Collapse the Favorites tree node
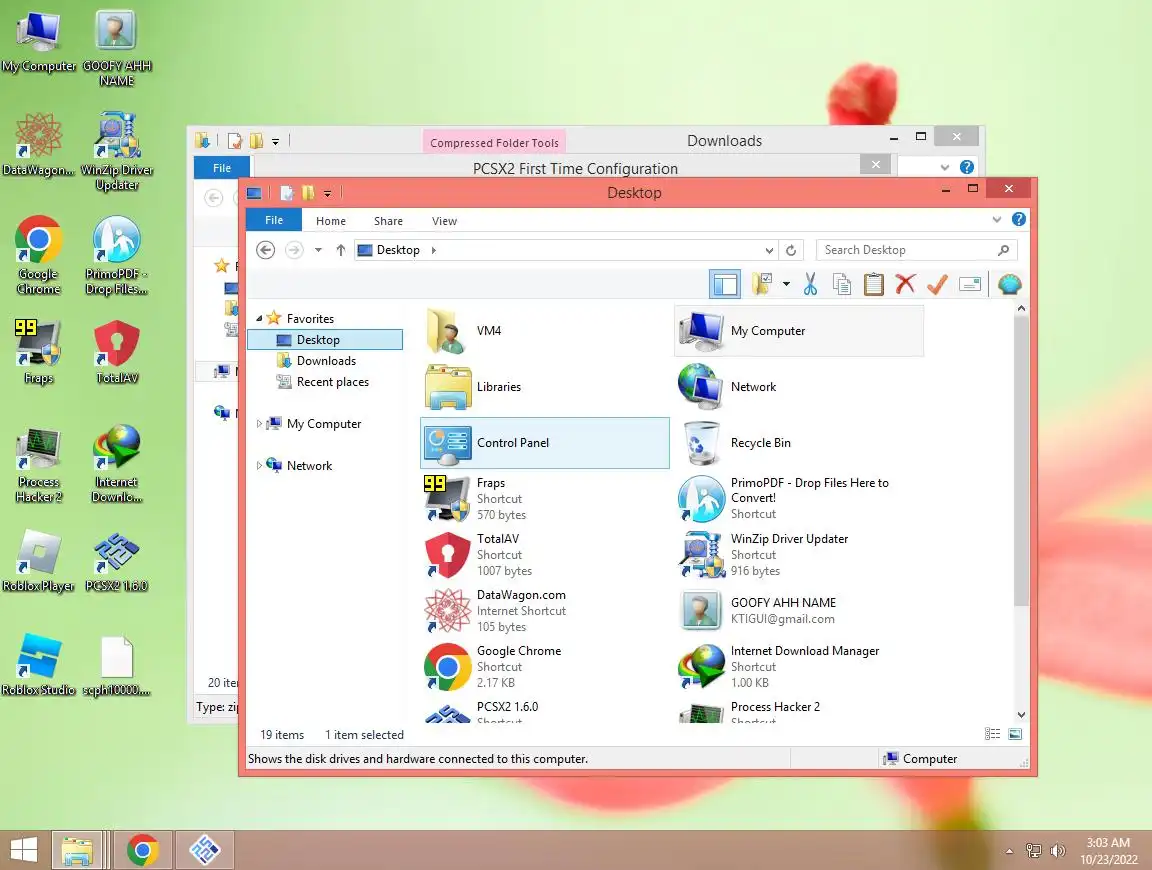The height and width of the screenshot is (870, 1152). [x=259, y=318]
